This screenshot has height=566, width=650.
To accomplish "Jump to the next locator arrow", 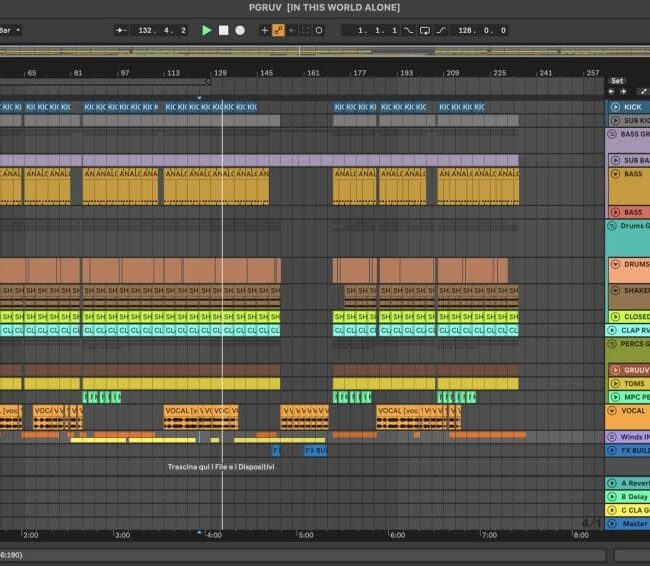I will coord(623,91).
